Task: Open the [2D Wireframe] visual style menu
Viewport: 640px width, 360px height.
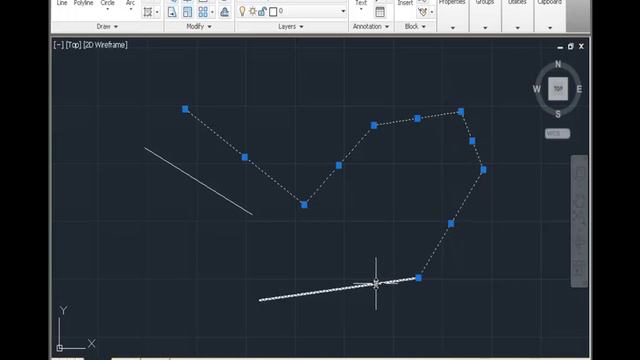Action: coord(105,45)
